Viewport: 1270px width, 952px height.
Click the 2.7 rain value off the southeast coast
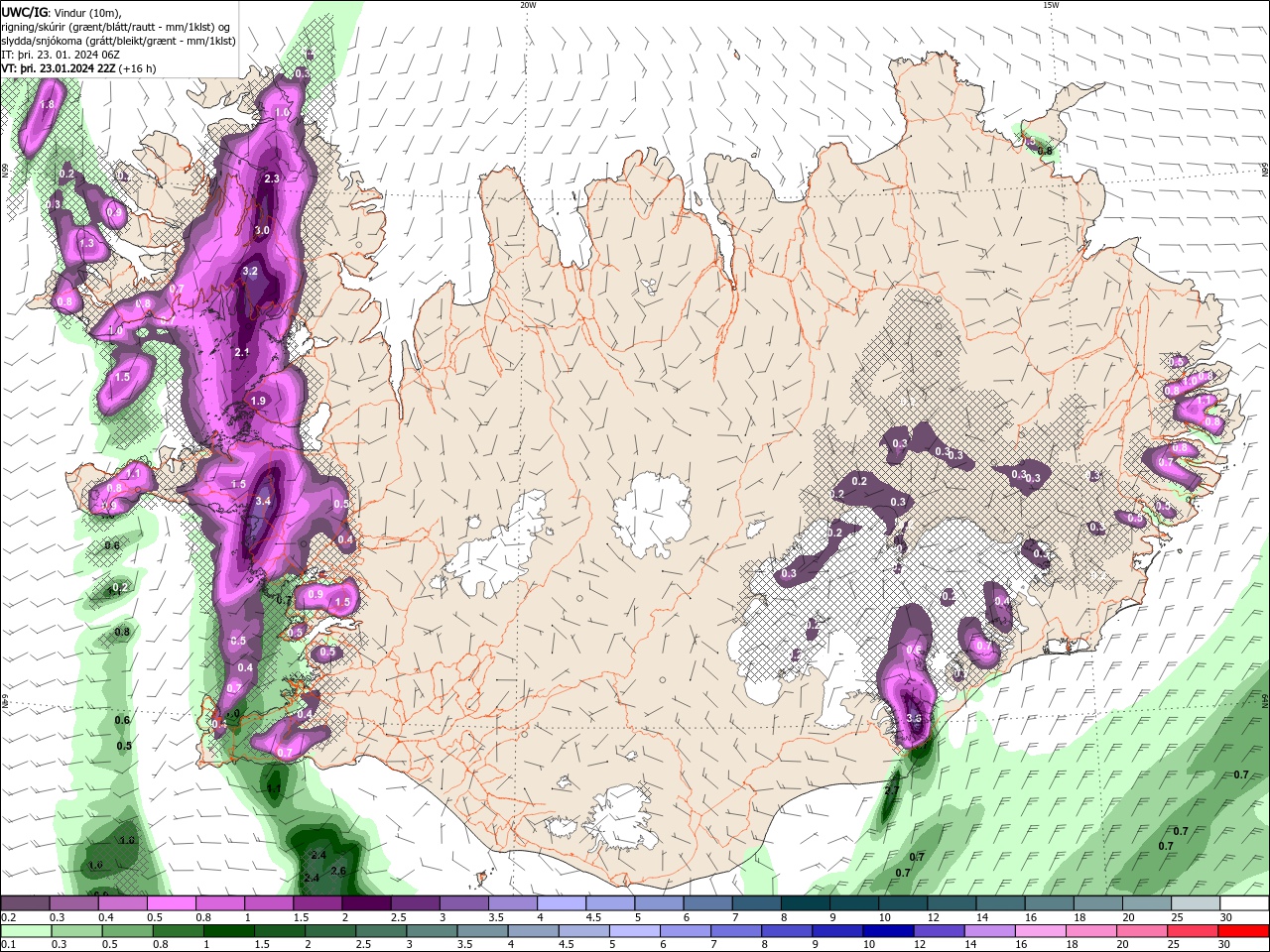(891, 790)
